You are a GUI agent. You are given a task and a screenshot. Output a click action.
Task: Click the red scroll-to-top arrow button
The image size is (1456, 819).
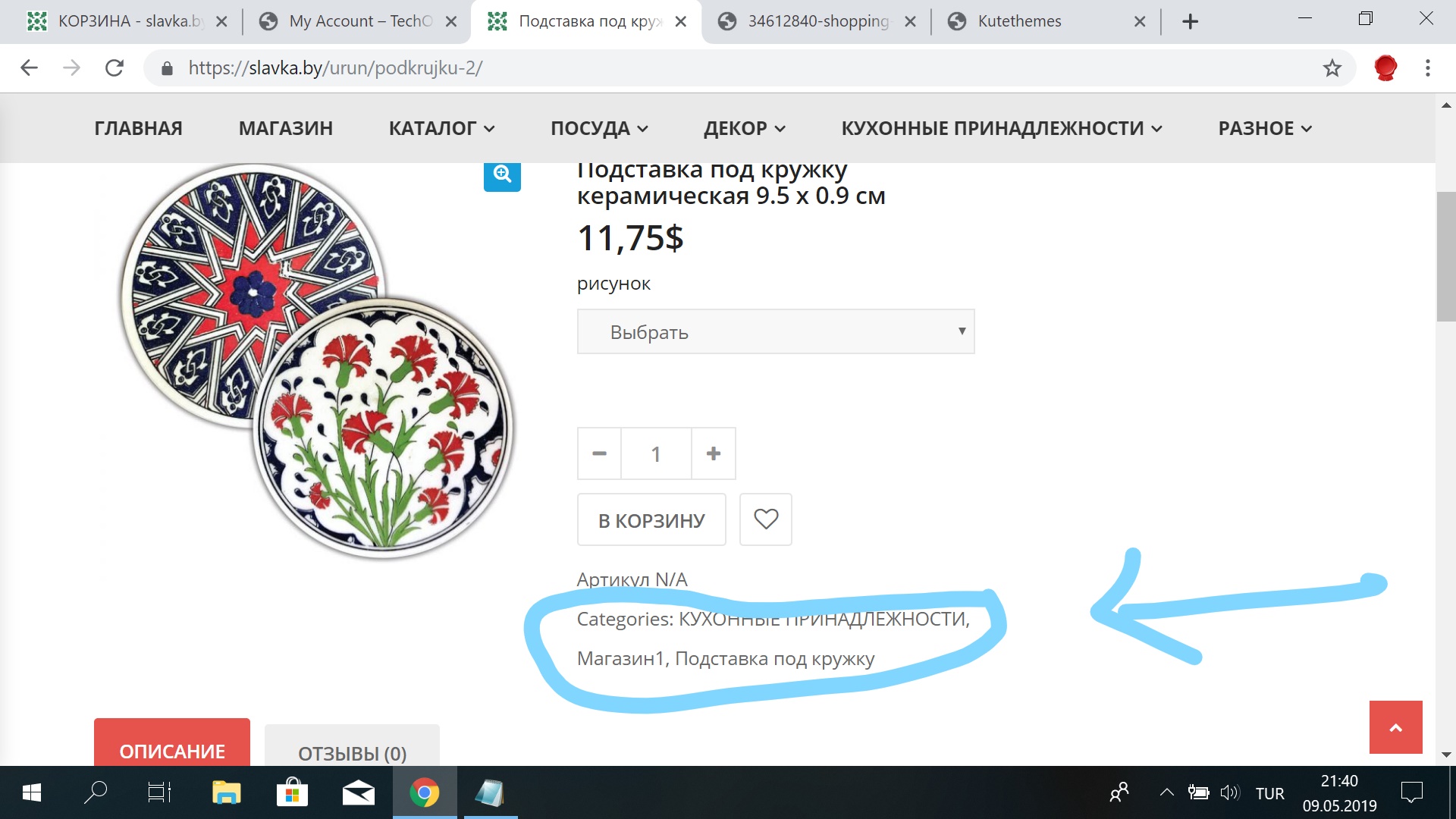click(1395, 727)
